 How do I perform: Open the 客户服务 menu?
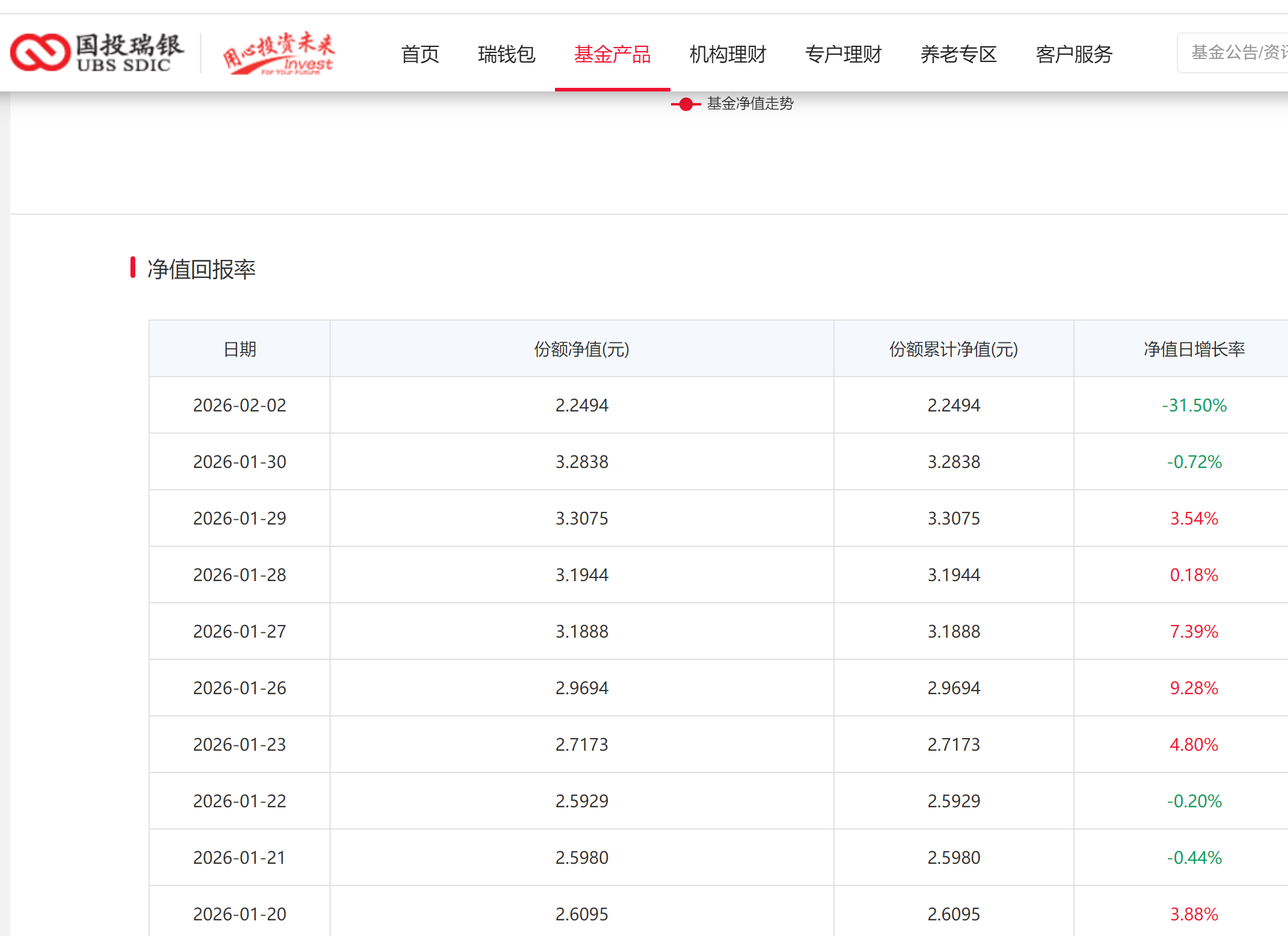pyautogui.click(x=1075, y=54)
